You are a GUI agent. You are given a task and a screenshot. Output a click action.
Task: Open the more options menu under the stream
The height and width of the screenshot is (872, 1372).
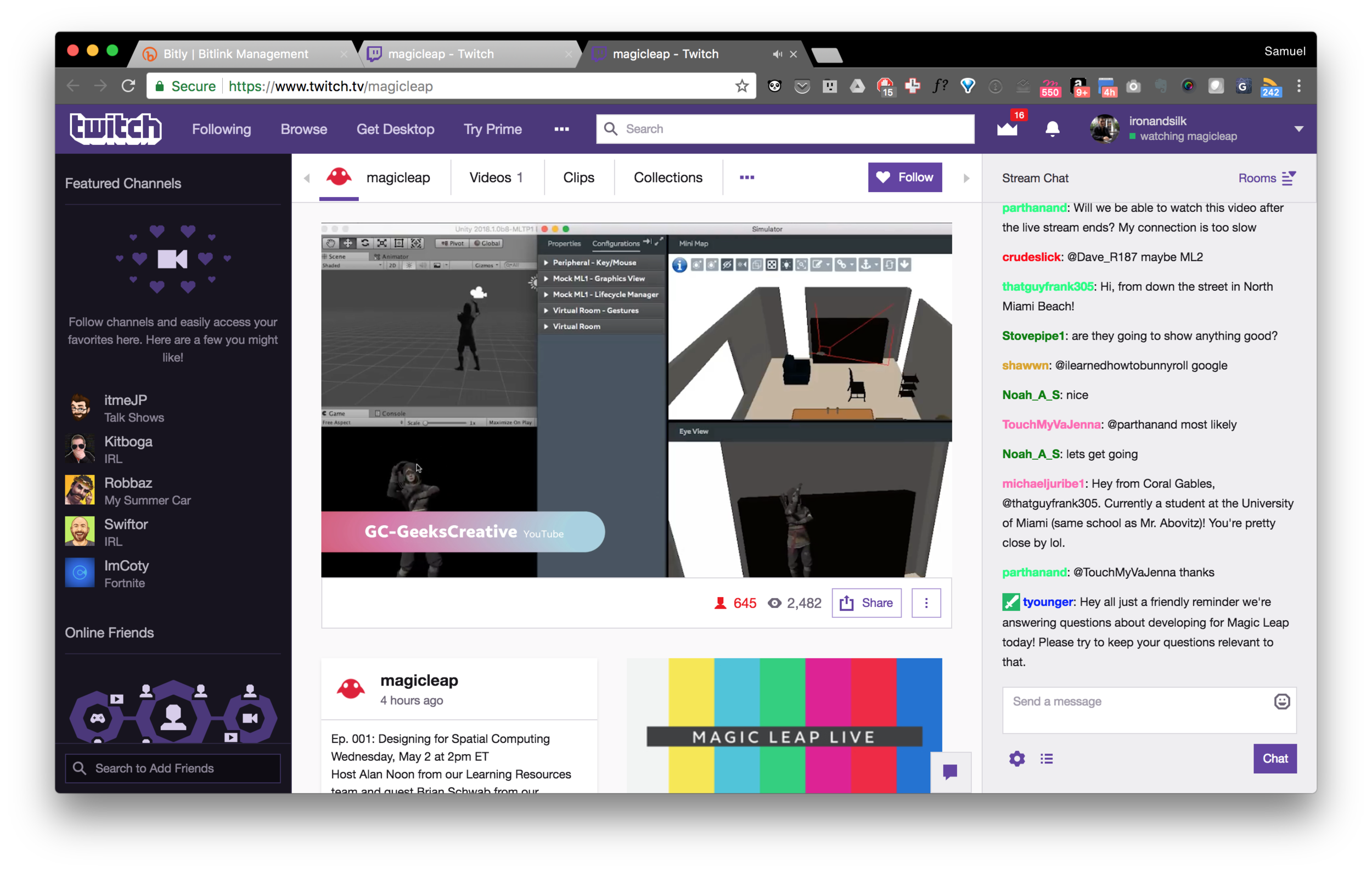click(x=926, y=603)
